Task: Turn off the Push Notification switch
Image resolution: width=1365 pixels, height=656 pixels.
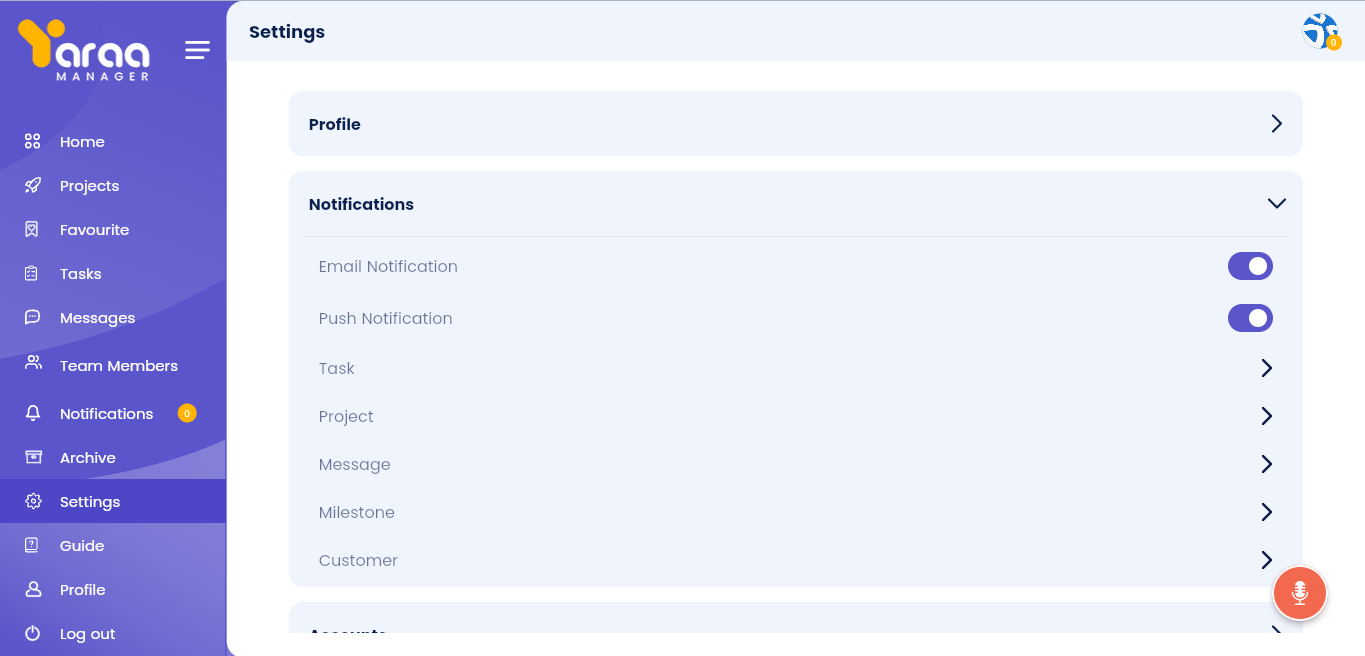Action: click(1250, 318)
